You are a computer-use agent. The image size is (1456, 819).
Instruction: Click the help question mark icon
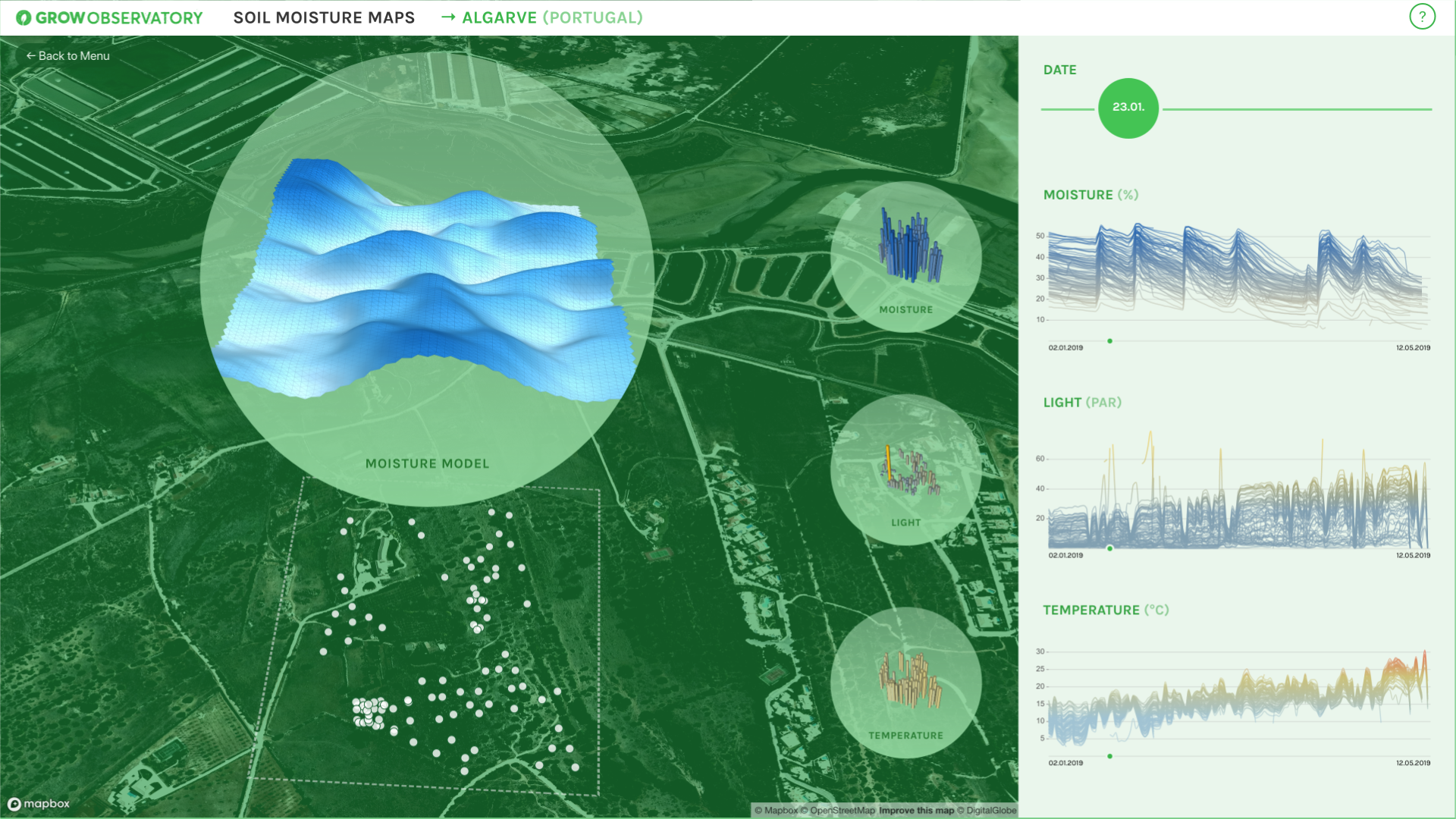[1422, 17]
